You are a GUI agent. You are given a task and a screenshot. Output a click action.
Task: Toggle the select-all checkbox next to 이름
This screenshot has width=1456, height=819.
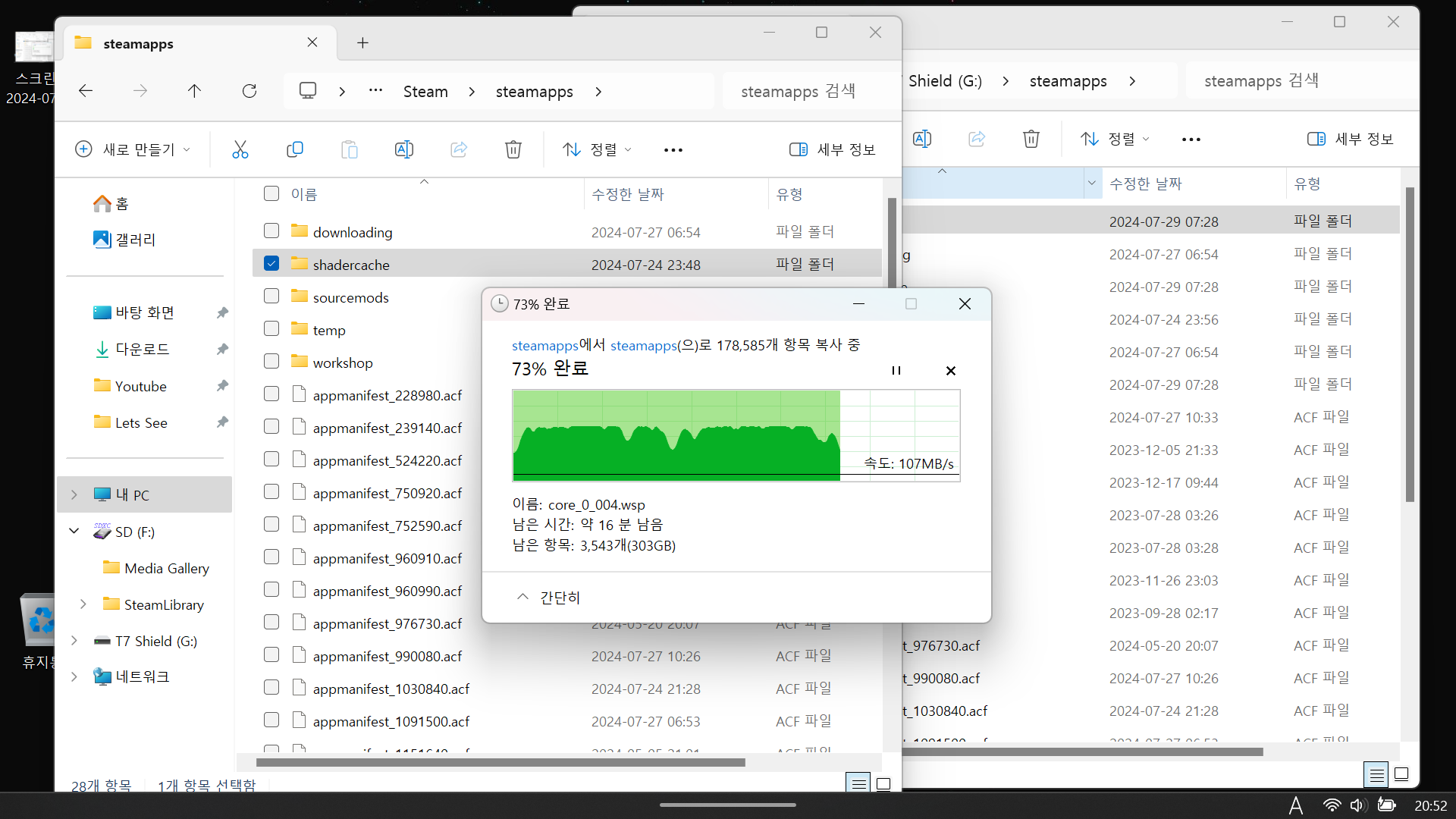coord(271,193)
